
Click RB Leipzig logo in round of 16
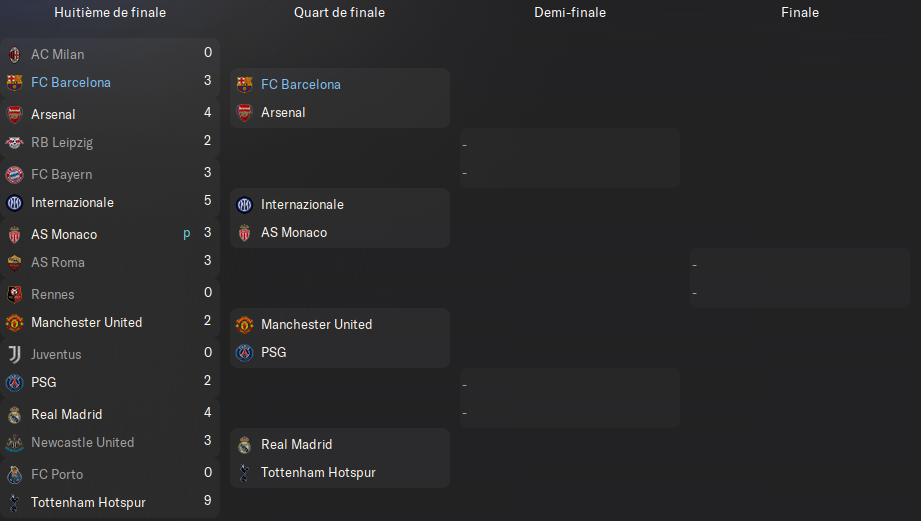coord(15,143)
